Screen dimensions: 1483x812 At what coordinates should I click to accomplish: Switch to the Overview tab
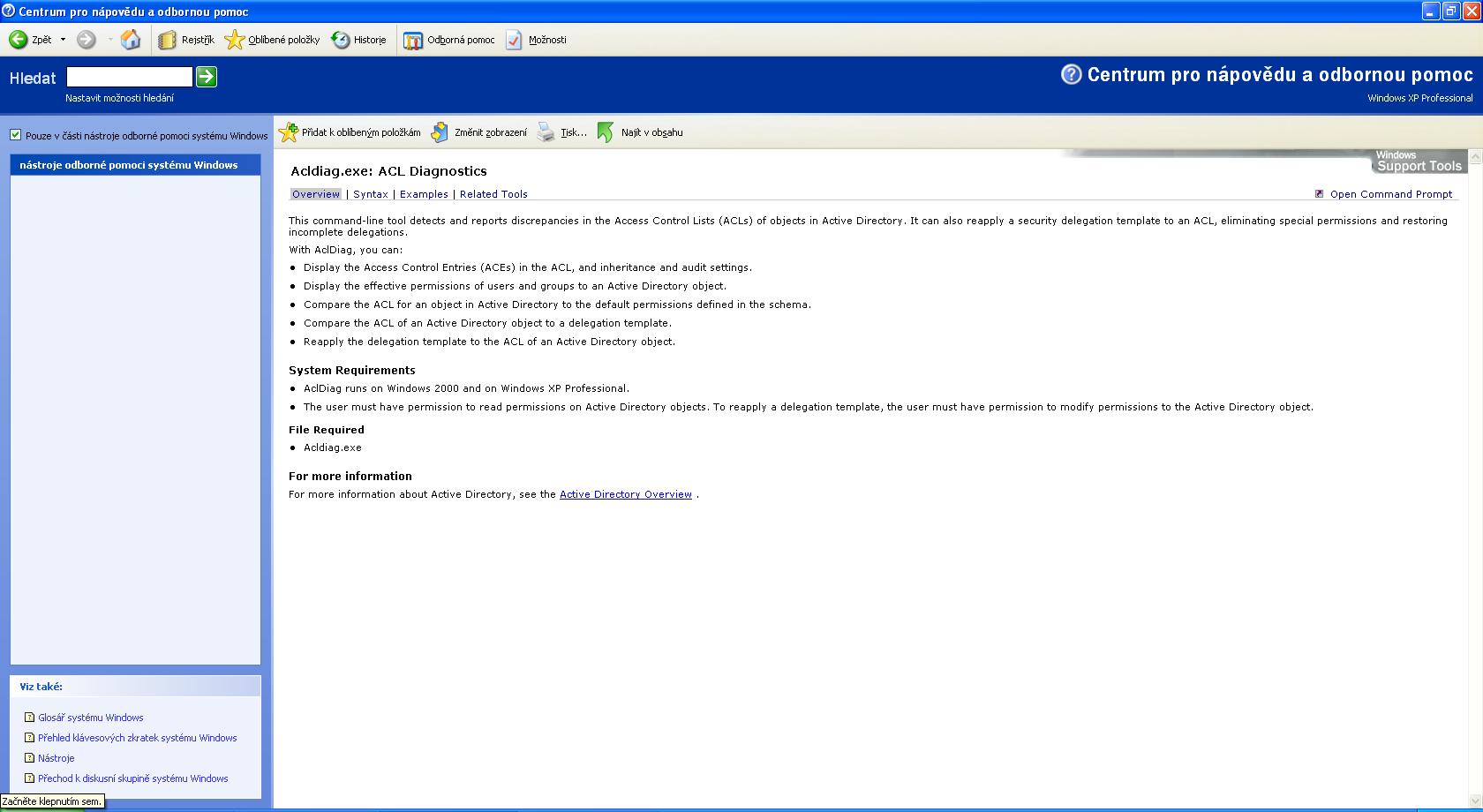tap(316, 194)
